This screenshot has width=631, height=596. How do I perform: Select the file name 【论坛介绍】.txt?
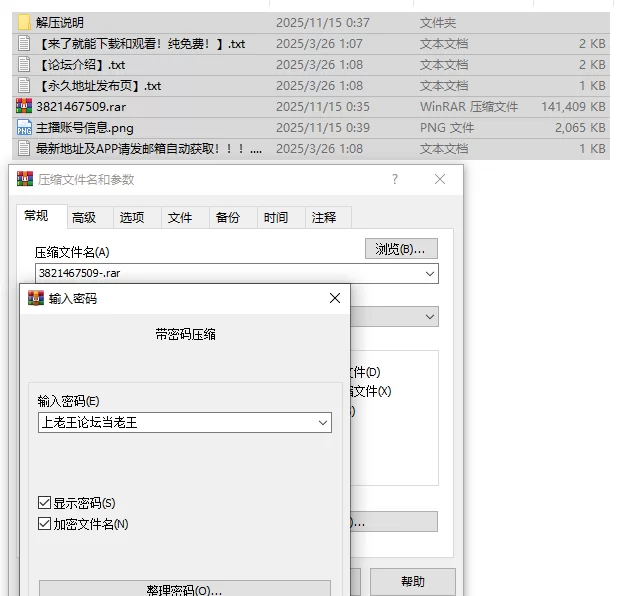pyautogui.click(x=81, y=65)
